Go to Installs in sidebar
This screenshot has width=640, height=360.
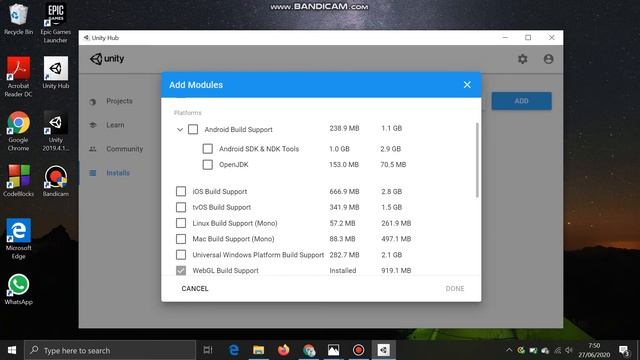tap(118, 173)
